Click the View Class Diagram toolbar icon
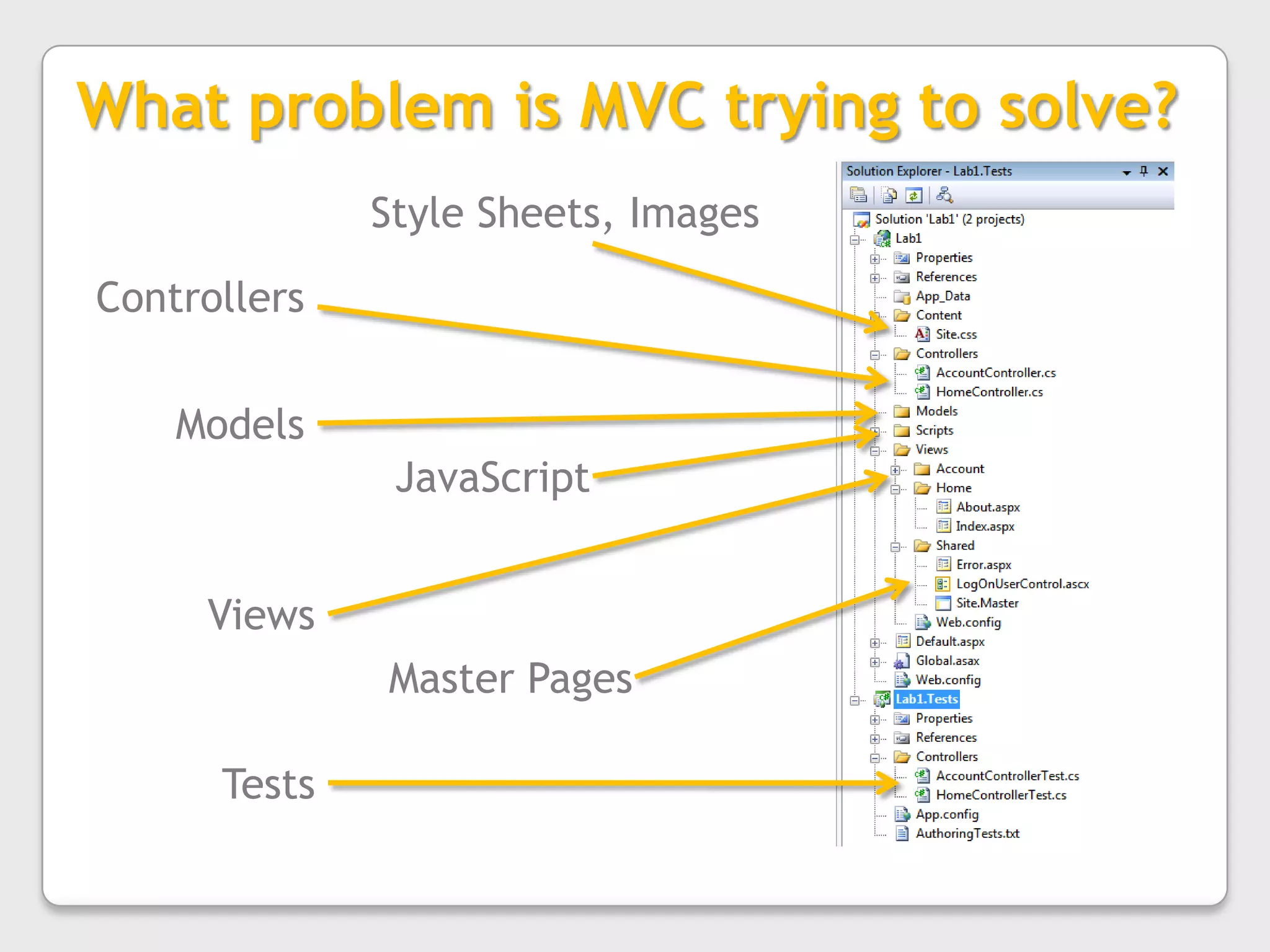The height and width of the screenshot is (952, 1270). (x=944, y=195)
